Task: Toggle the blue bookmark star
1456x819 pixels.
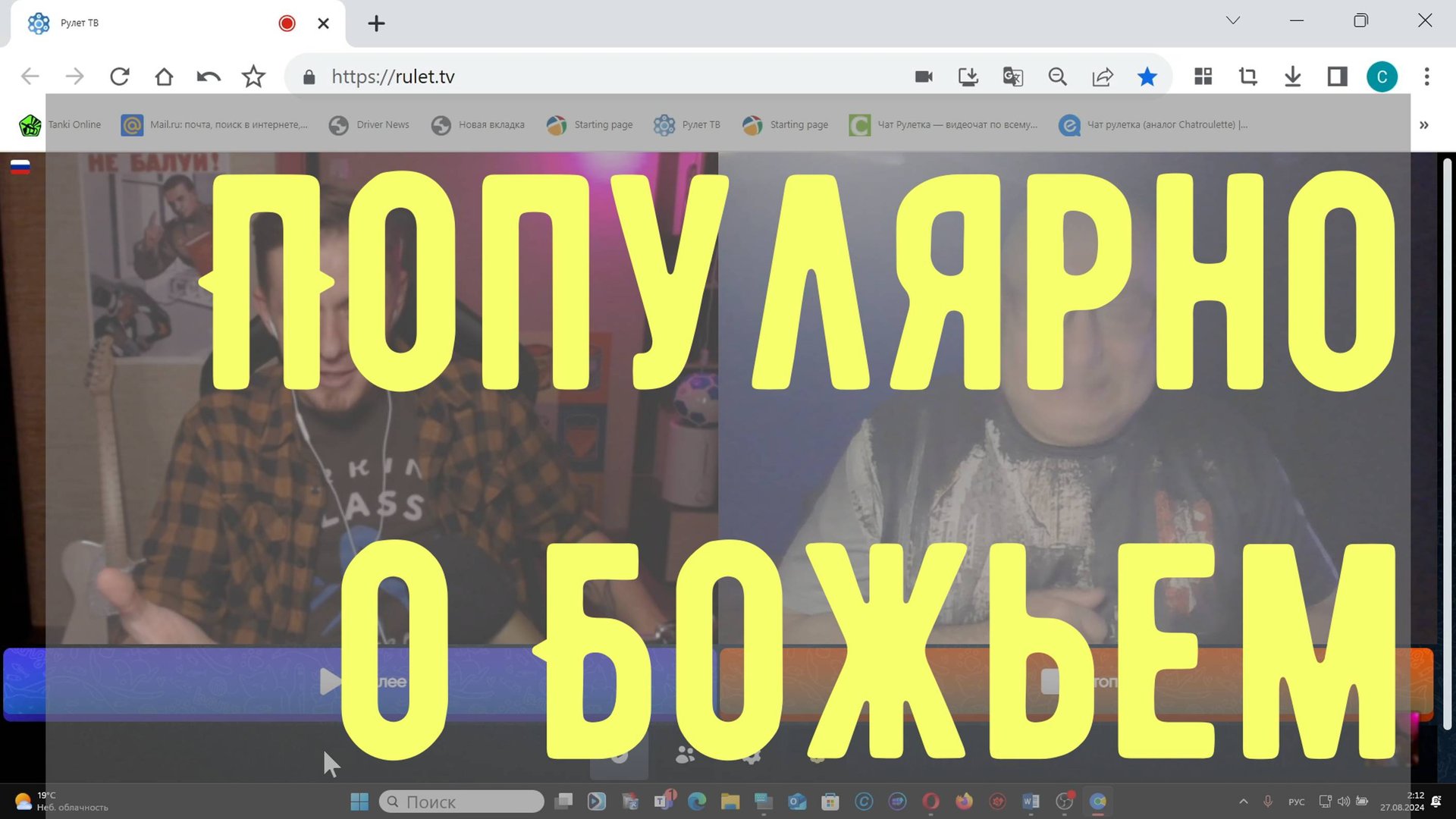Action: click(x=1147, y=77)
